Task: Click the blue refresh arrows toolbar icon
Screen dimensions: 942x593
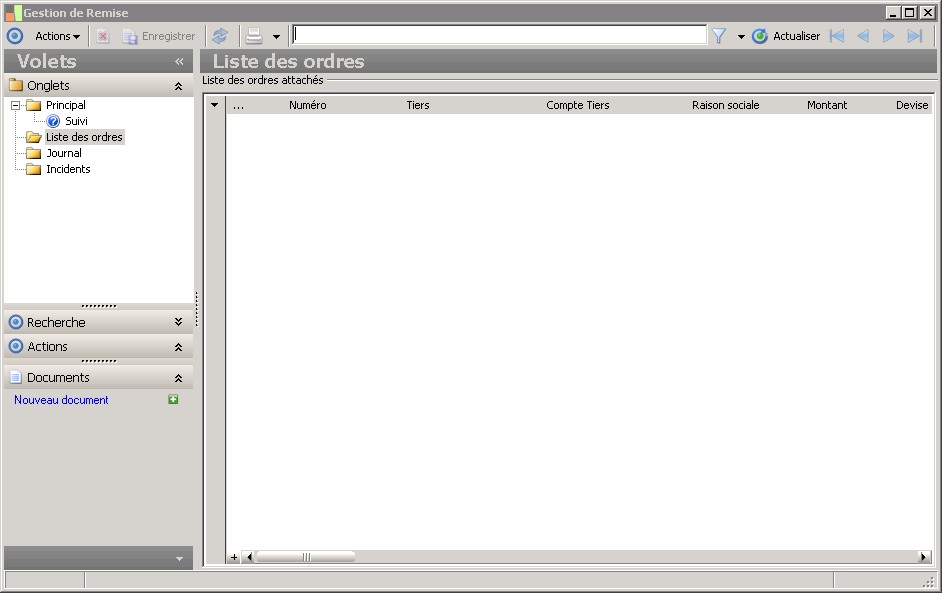Action: (220, 36)
